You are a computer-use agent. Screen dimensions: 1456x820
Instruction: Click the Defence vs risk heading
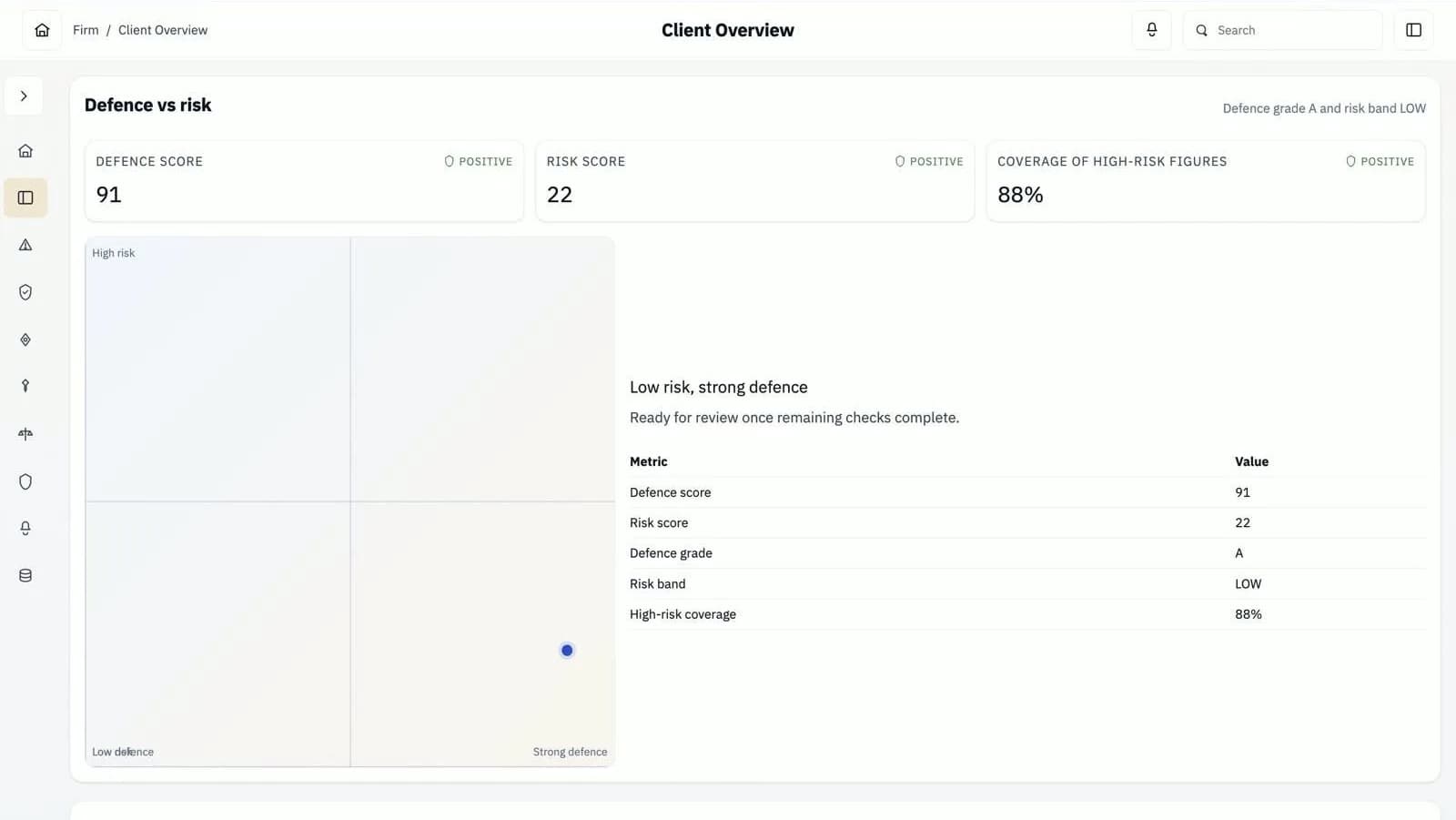pos(147,105)
